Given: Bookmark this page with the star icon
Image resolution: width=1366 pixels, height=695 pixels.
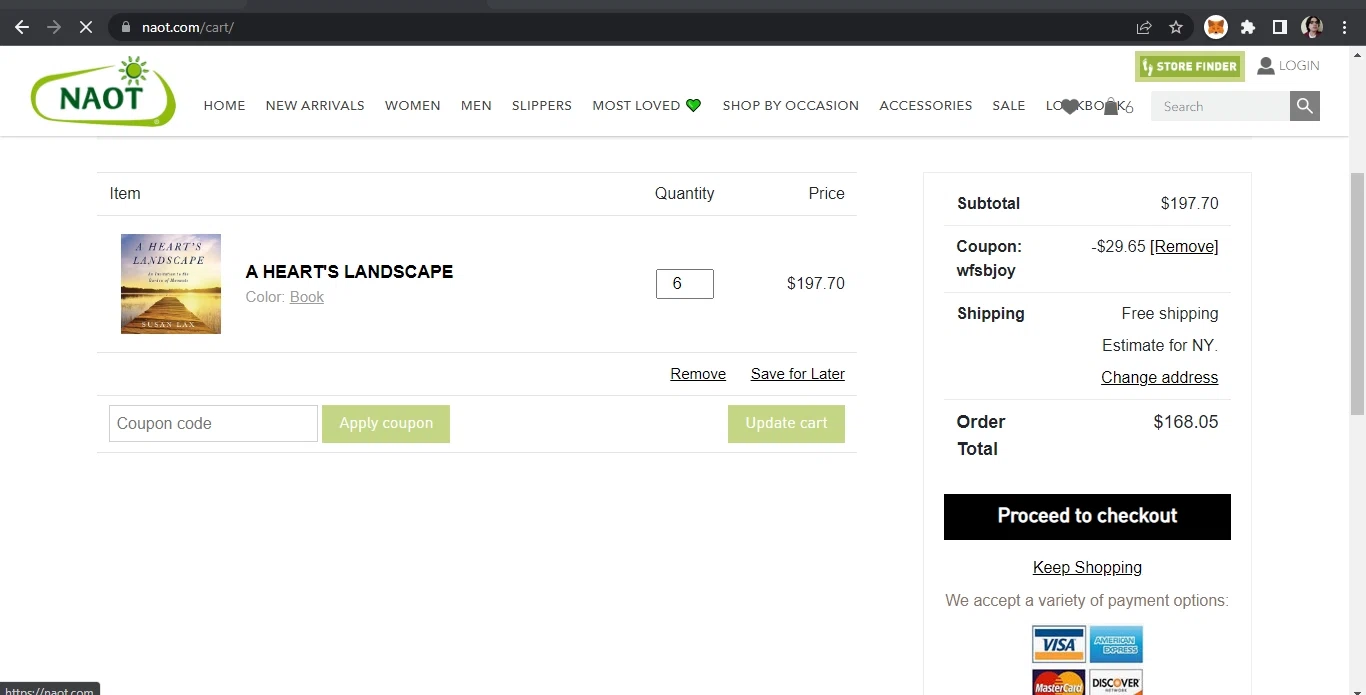Looking at the screenshot, I should coord(1176,27).
